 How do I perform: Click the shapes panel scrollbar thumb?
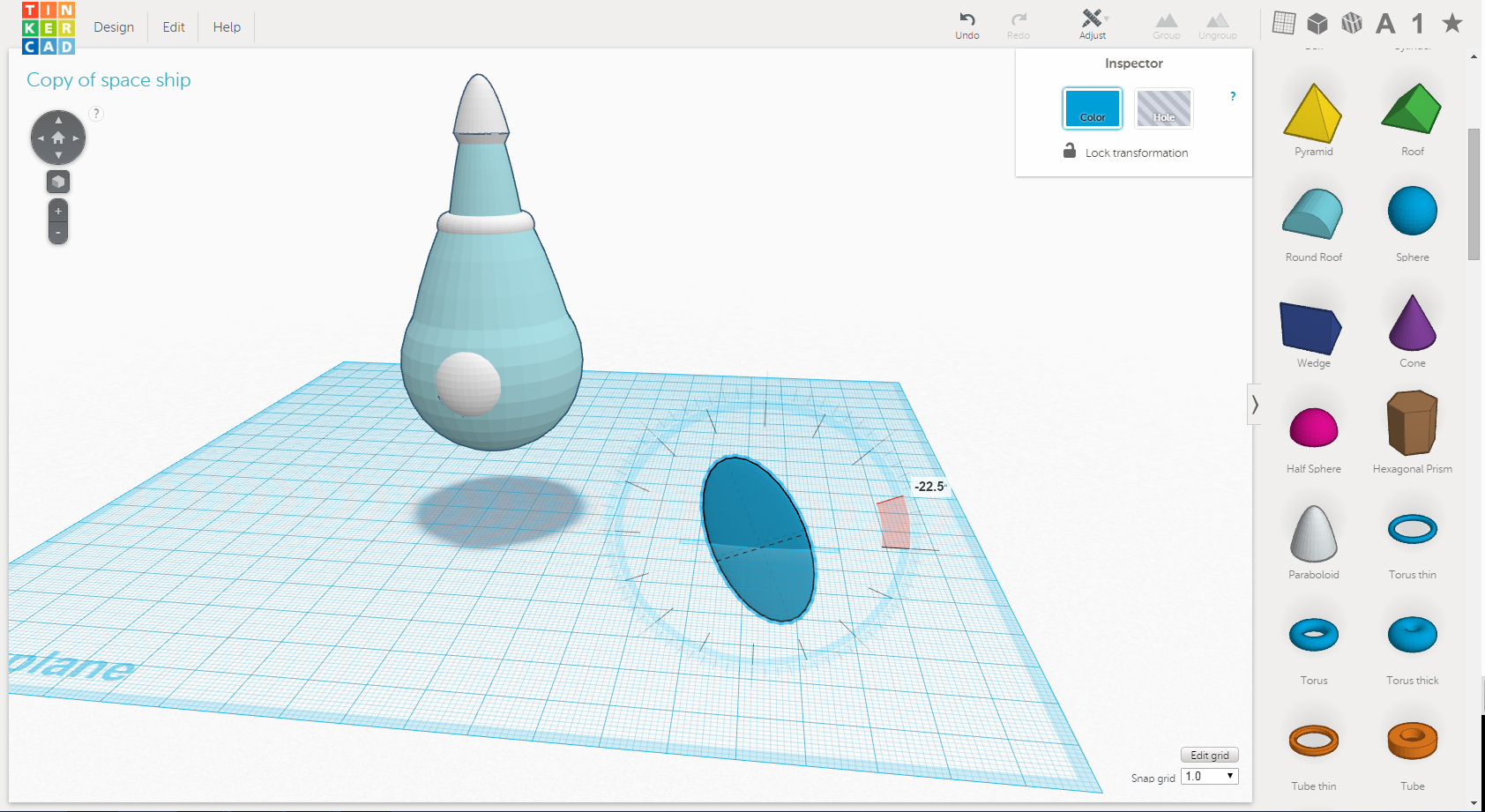[x=1474, y=194]
